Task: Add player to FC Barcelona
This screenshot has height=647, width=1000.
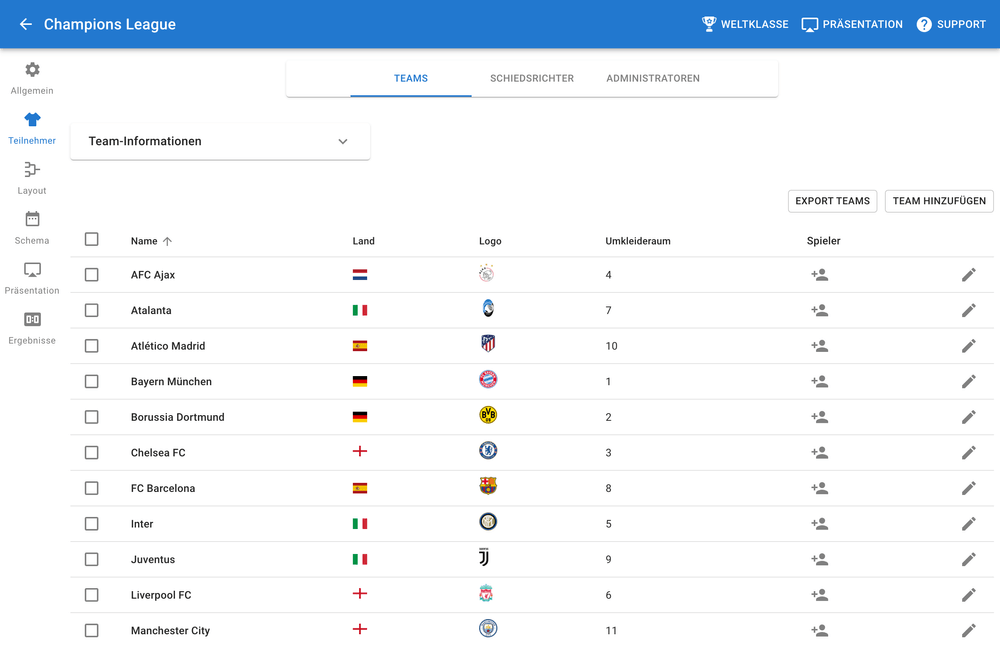Action: [820, 488]
